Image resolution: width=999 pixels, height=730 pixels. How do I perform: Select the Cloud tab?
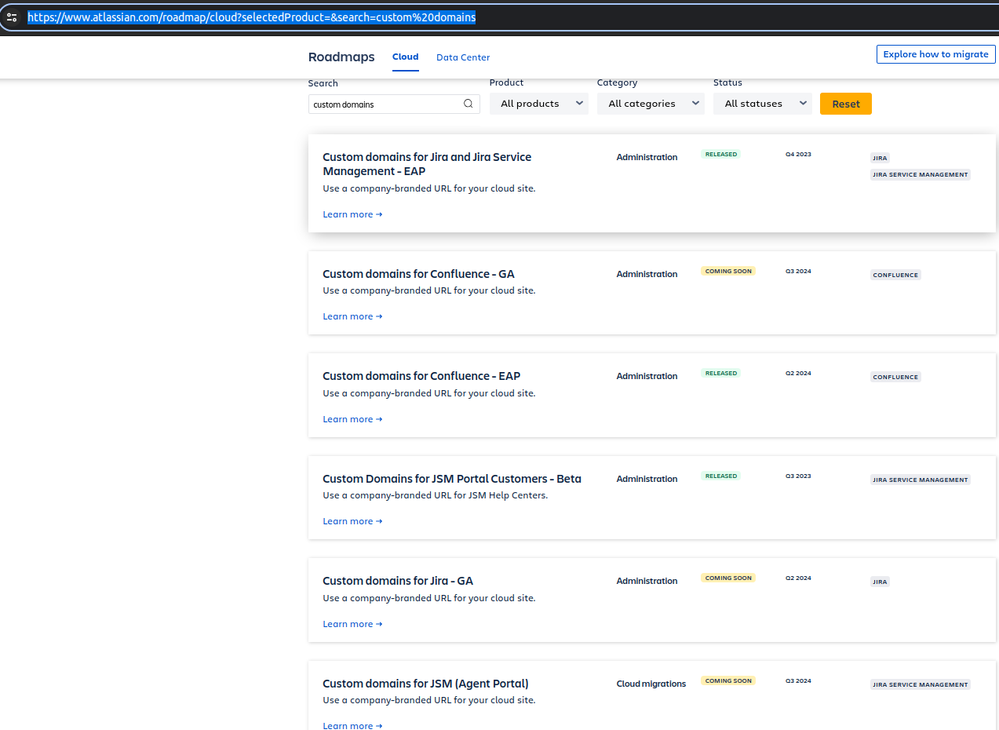405,57
